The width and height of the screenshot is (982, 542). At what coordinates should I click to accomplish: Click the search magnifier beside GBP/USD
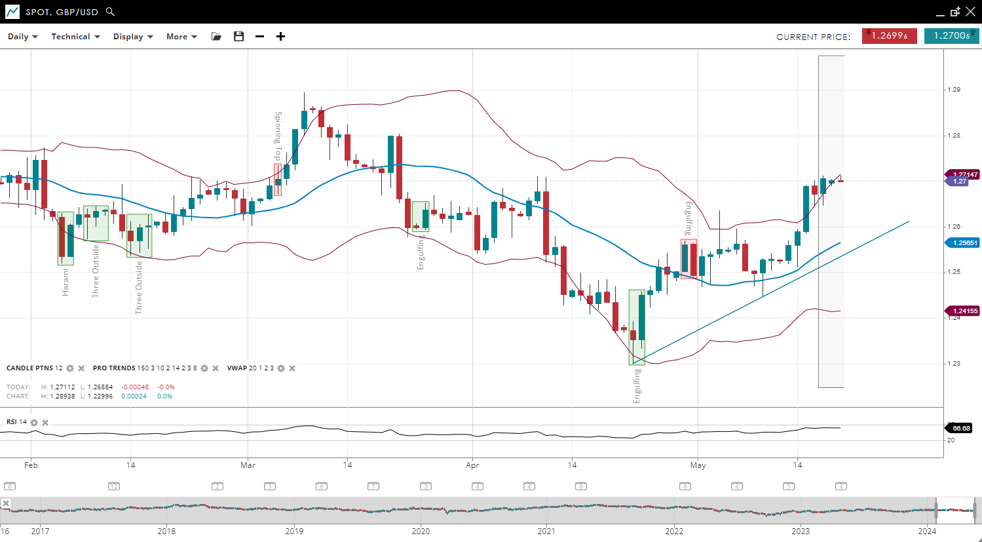(x=110, y=12)
